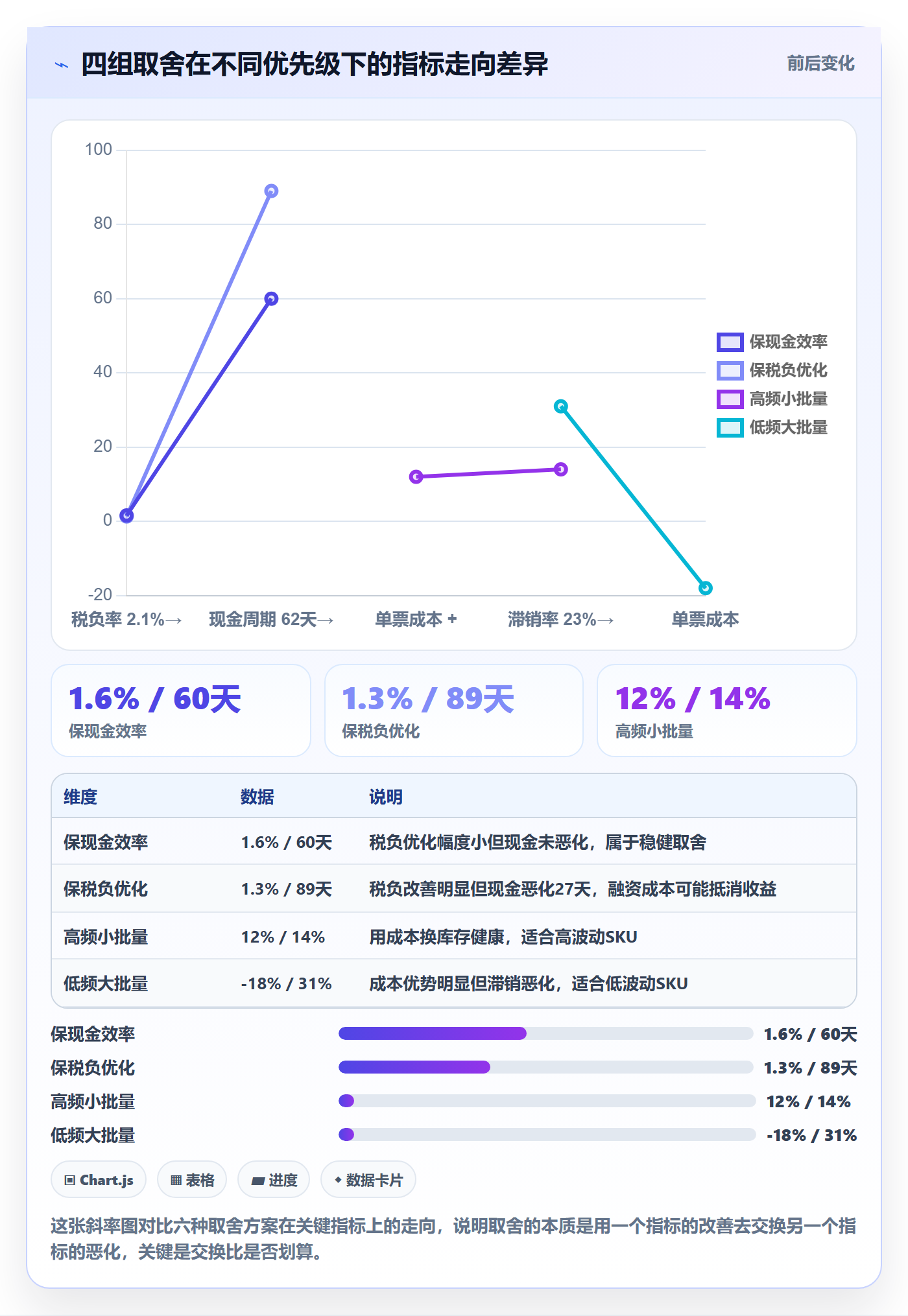908x1316 pixels.
Task: Click the 高频小批量 progress bar
Action: (547, 1101)
